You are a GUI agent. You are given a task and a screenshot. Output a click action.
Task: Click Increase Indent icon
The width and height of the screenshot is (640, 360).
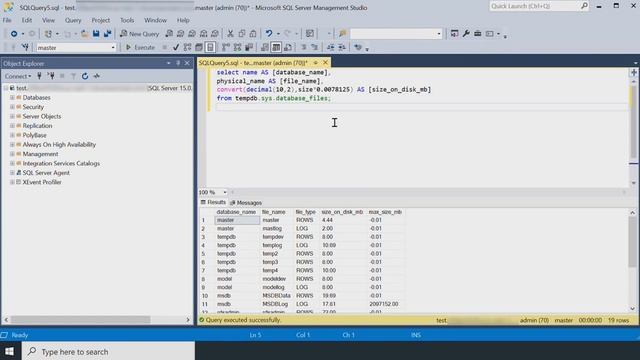342,47
